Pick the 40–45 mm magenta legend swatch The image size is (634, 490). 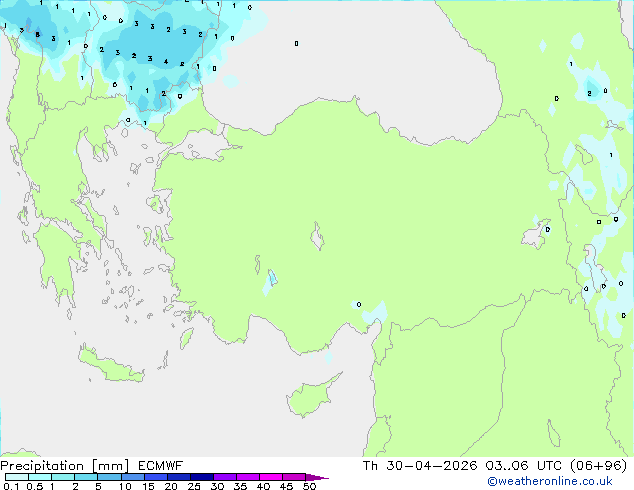coord(271,477)
